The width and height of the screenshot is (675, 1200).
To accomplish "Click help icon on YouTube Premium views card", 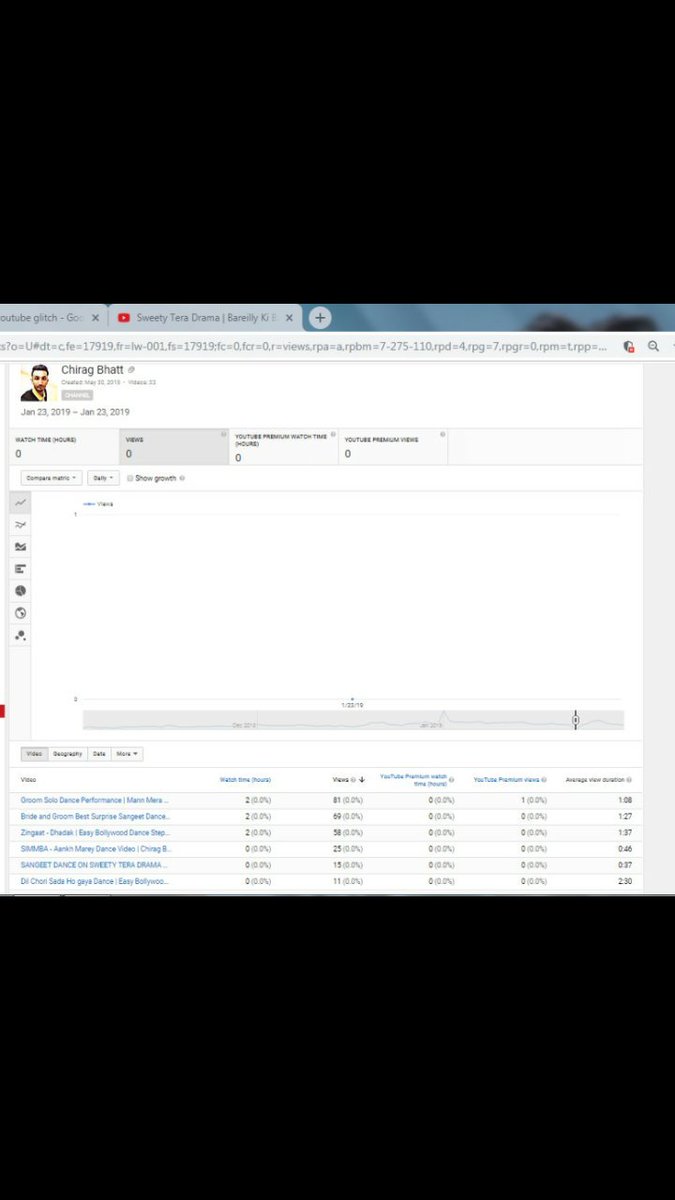I will pyautogui.click(x=442, y=435).
